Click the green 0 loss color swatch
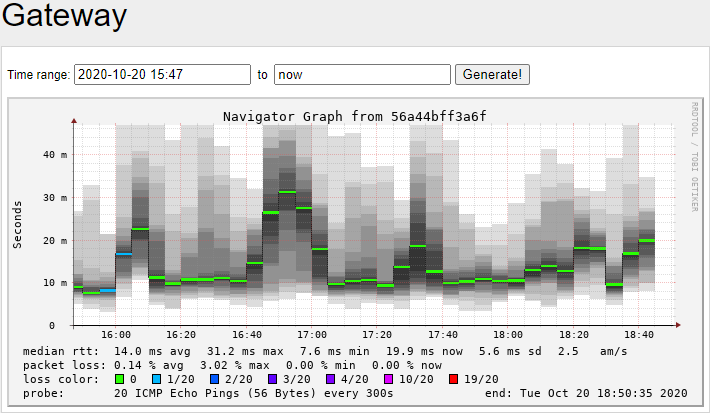The image size is (710, 413). coord(120,379)
